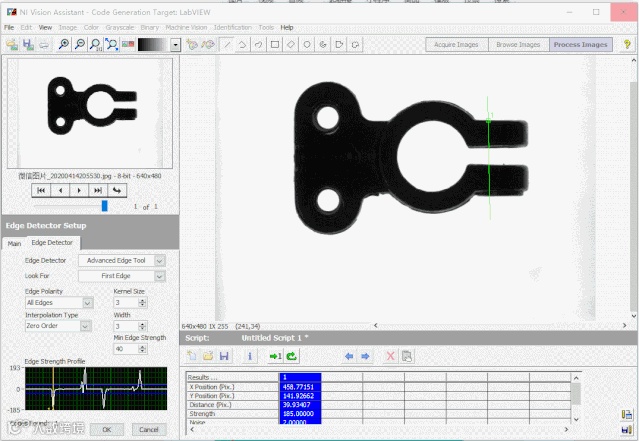
Task: Click the Strength value 185.00000
Action: tap(300, 414)
